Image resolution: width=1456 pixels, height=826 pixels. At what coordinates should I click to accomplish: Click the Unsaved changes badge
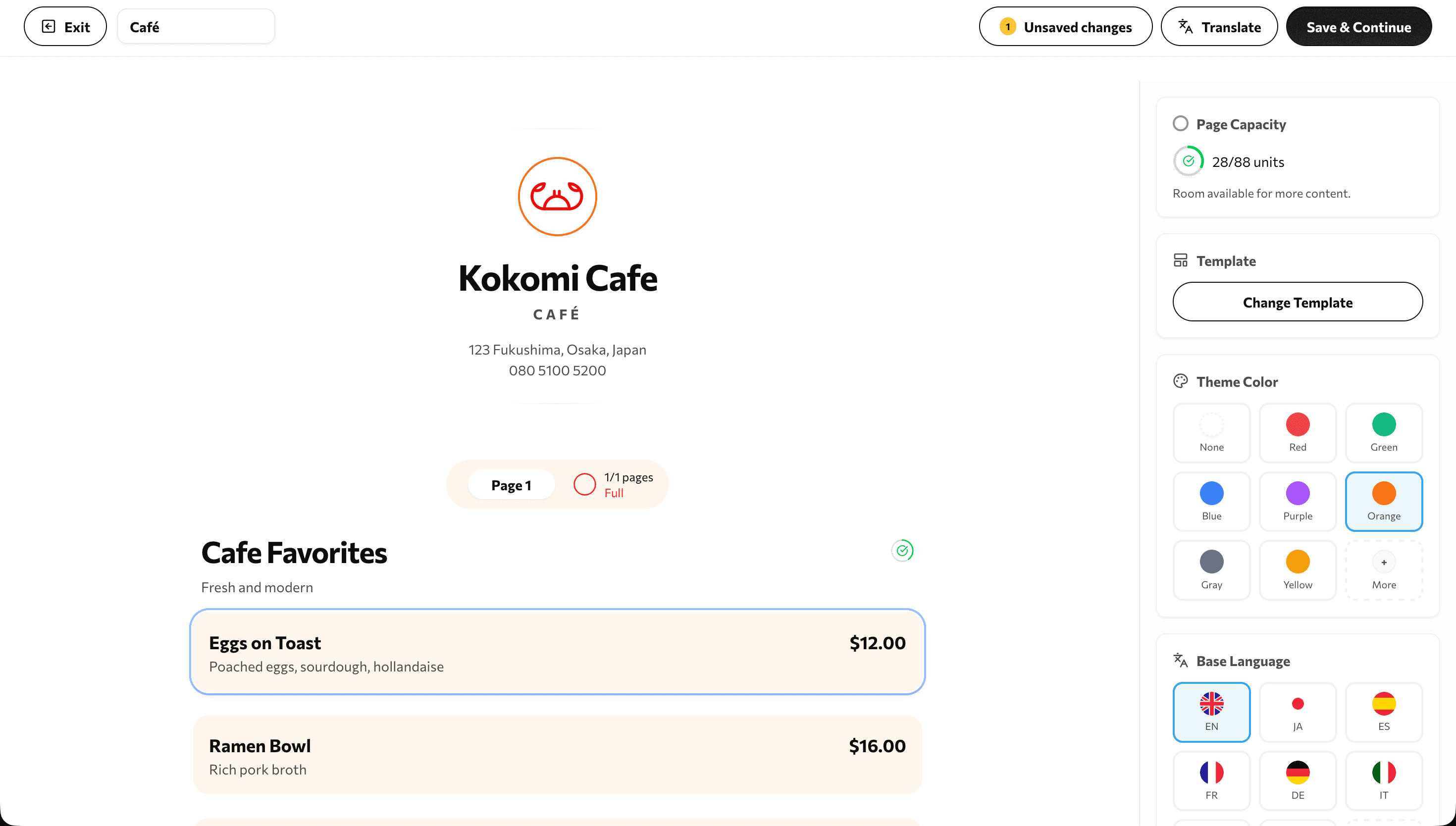pyautogui.click(x=1065, y=26)
